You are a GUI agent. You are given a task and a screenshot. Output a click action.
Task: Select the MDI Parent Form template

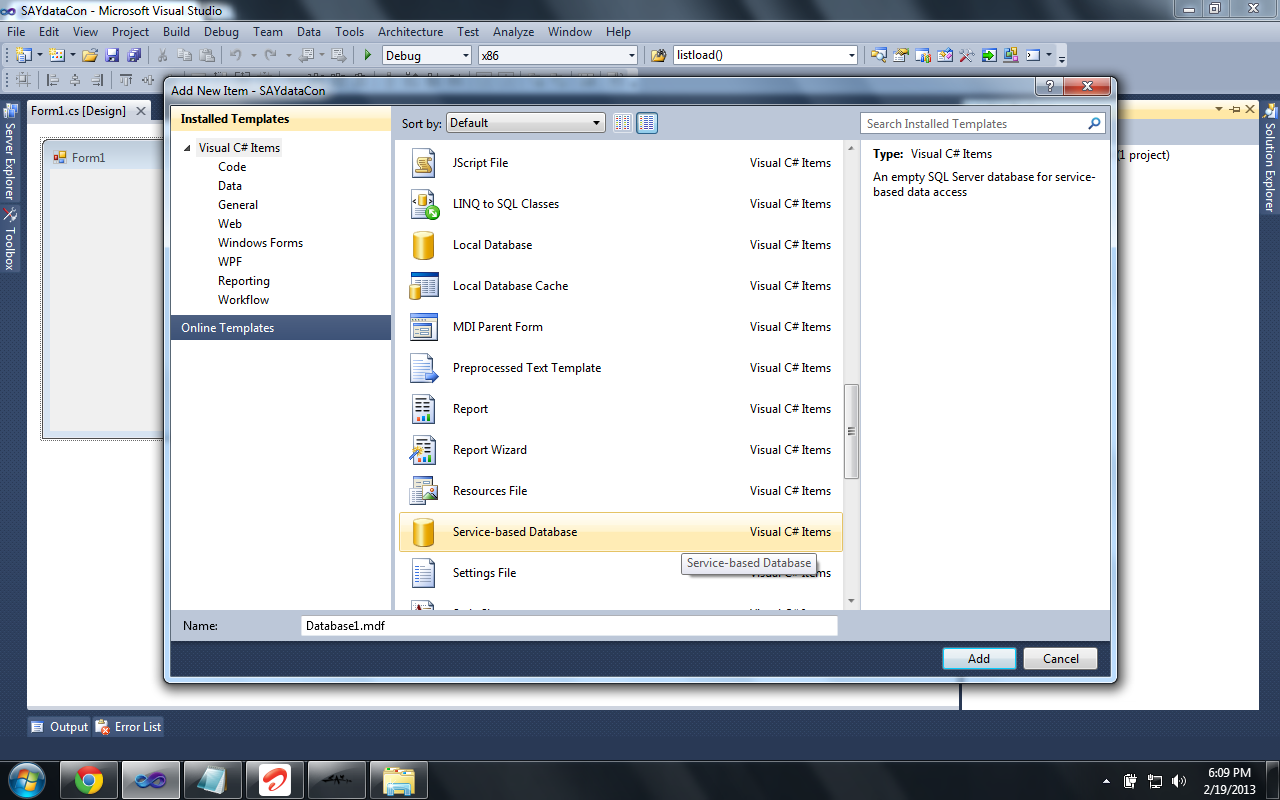pos(621,327)
